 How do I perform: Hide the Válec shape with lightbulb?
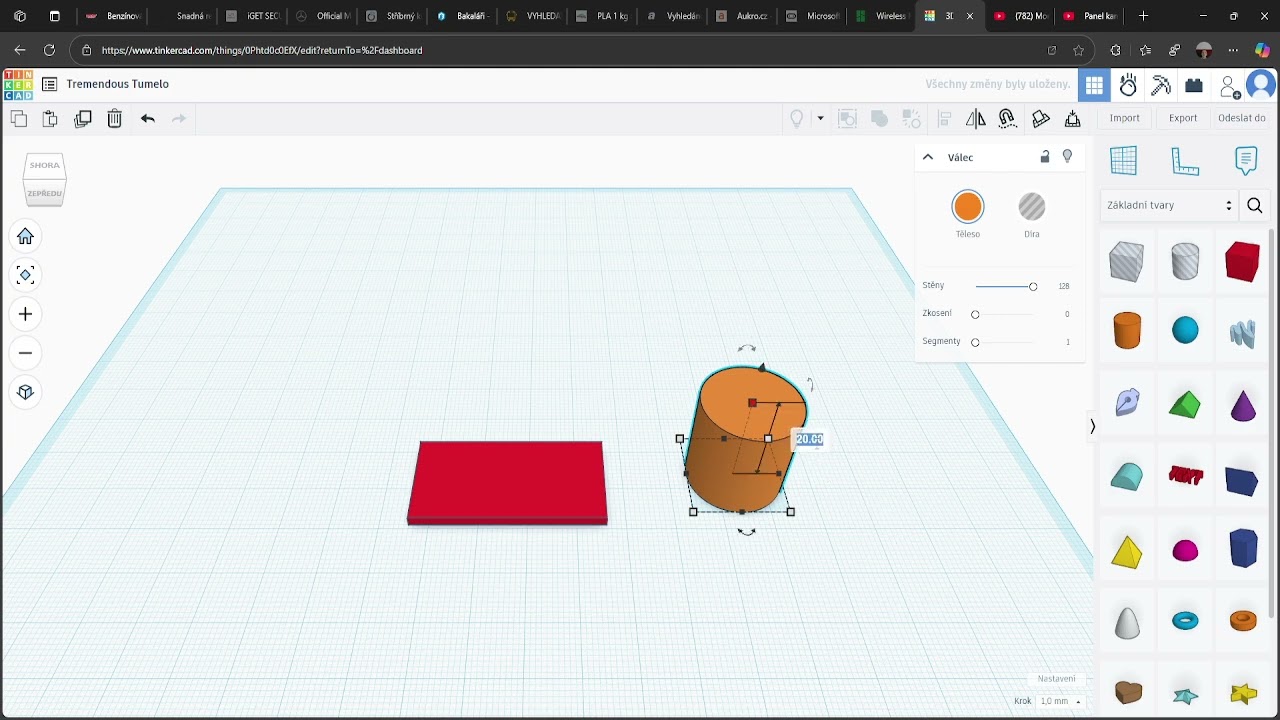pyautogui.click(x=1067, y=157)
